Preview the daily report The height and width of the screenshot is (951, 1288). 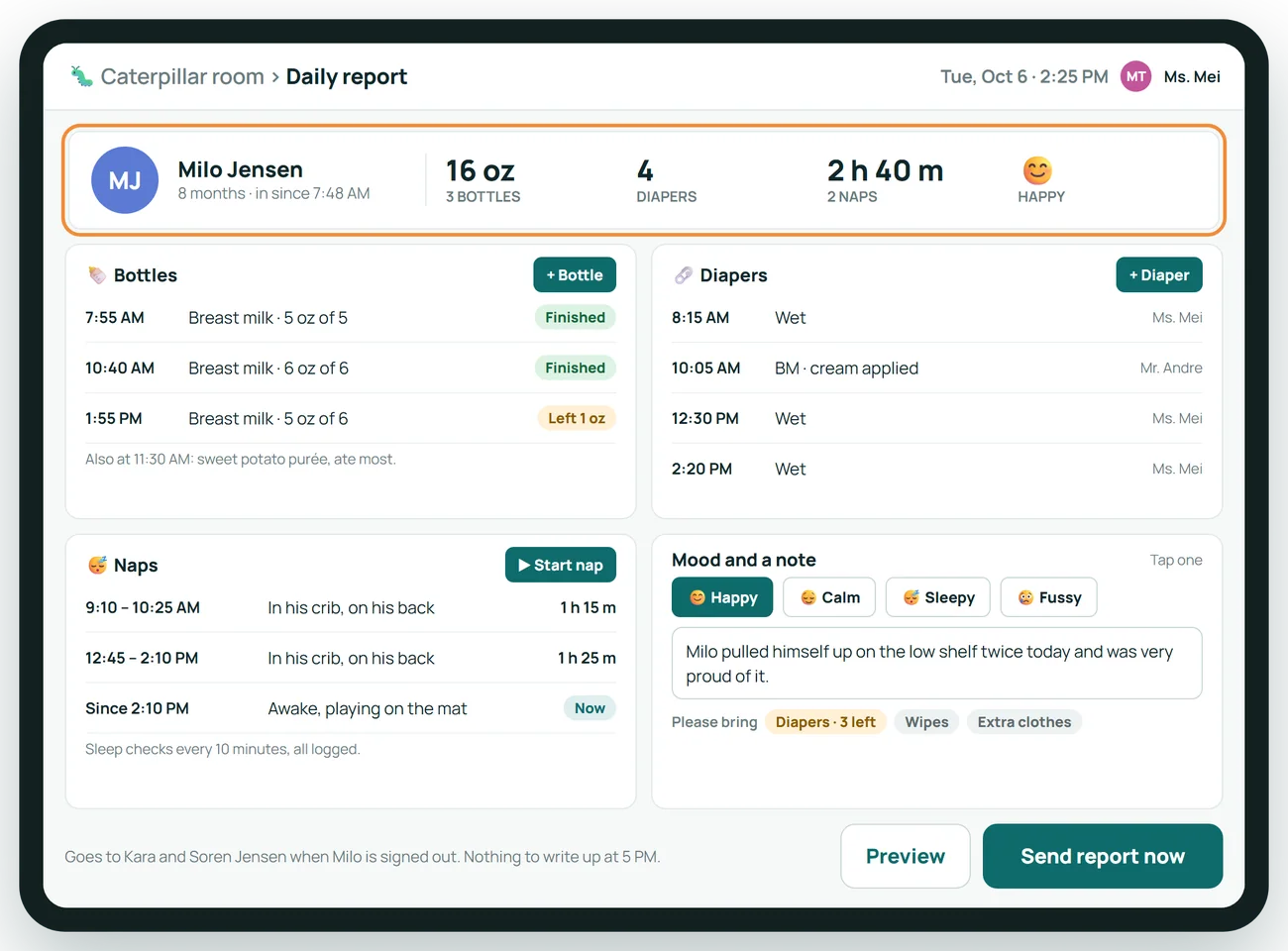coord(906,856)
